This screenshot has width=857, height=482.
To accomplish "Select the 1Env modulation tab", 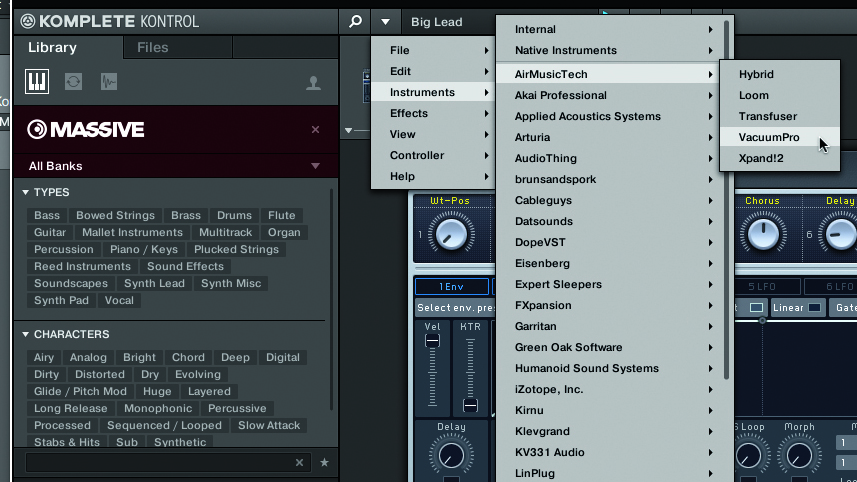I will 451,286.
